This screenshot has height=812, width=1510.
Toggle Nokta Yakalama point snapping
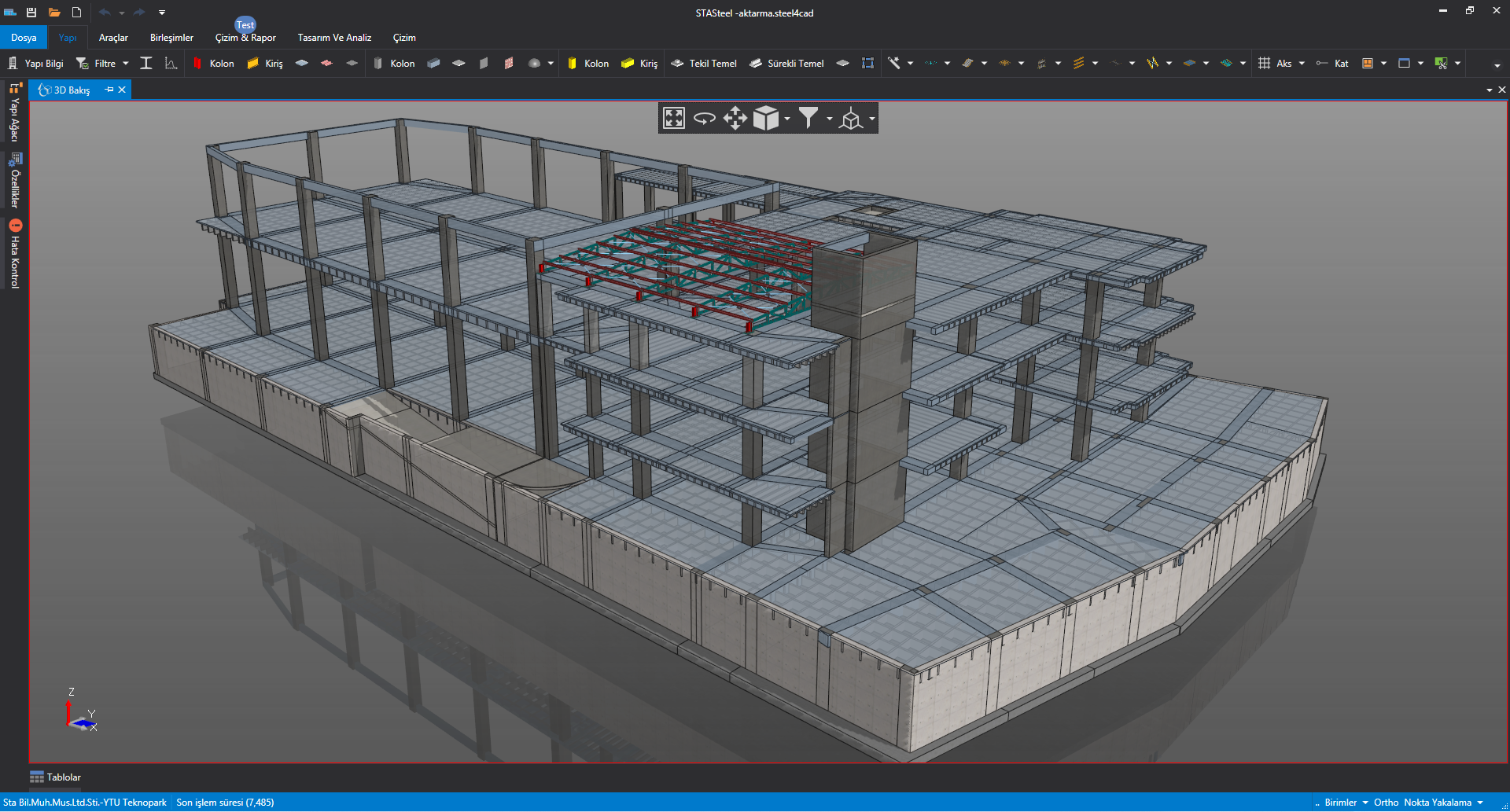click(1437, 803)
